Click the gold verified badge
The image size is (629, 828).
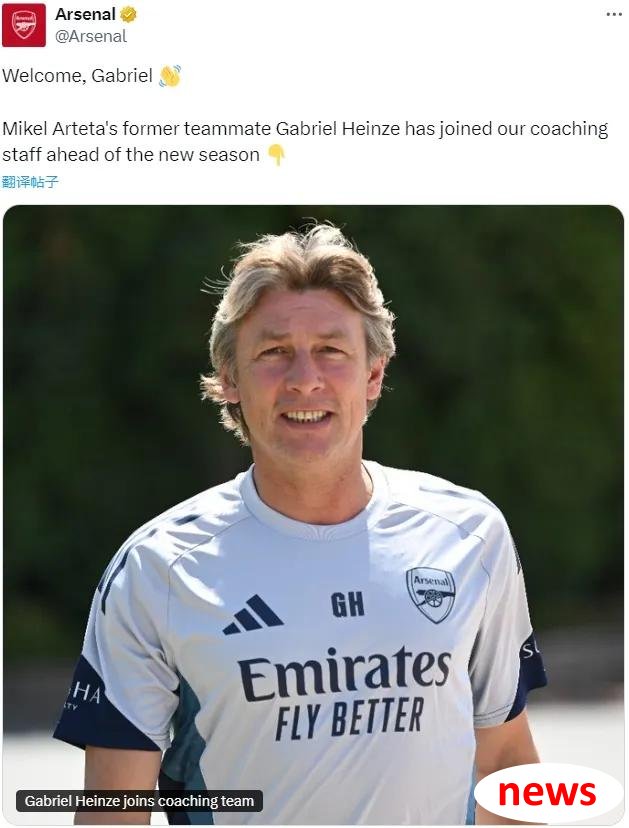tap(128, 15)
